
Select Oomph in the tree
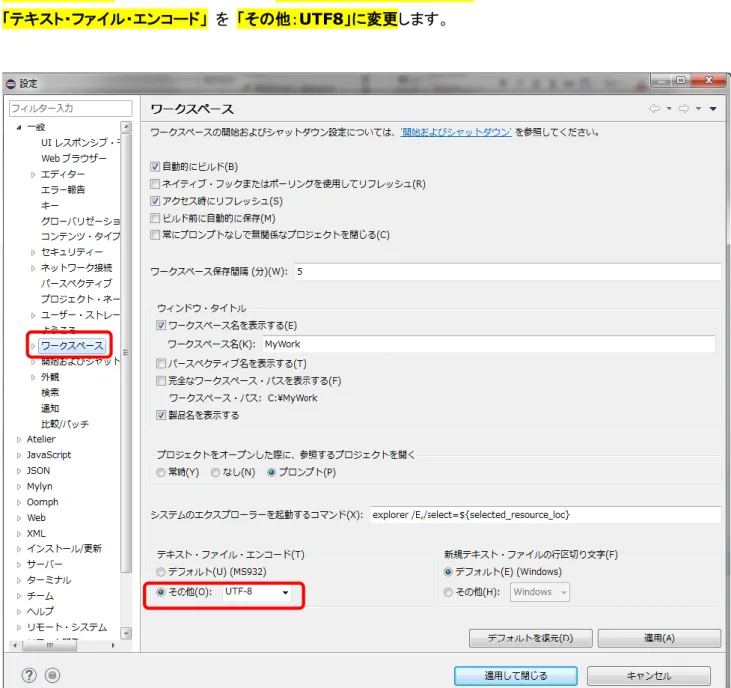tap(42, 502)
